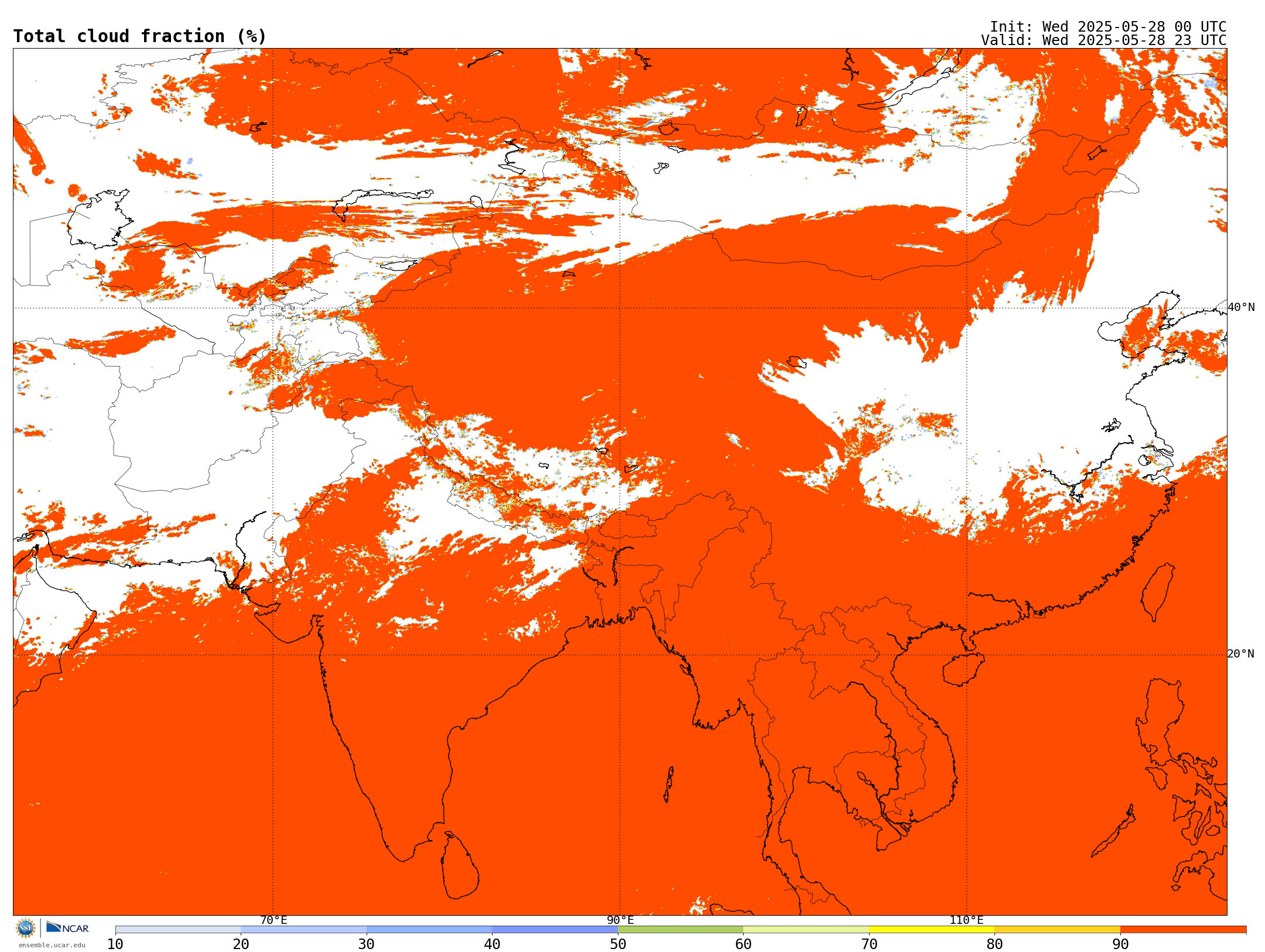Click the colorbar tick label 60
The width and height of the screenshot is (1265, 952).
pos(743,944)
